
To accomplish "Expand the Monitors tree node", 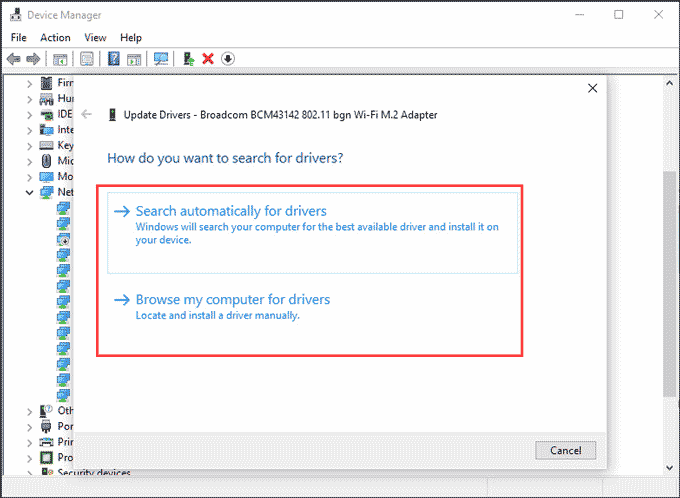I will point(29,177).
